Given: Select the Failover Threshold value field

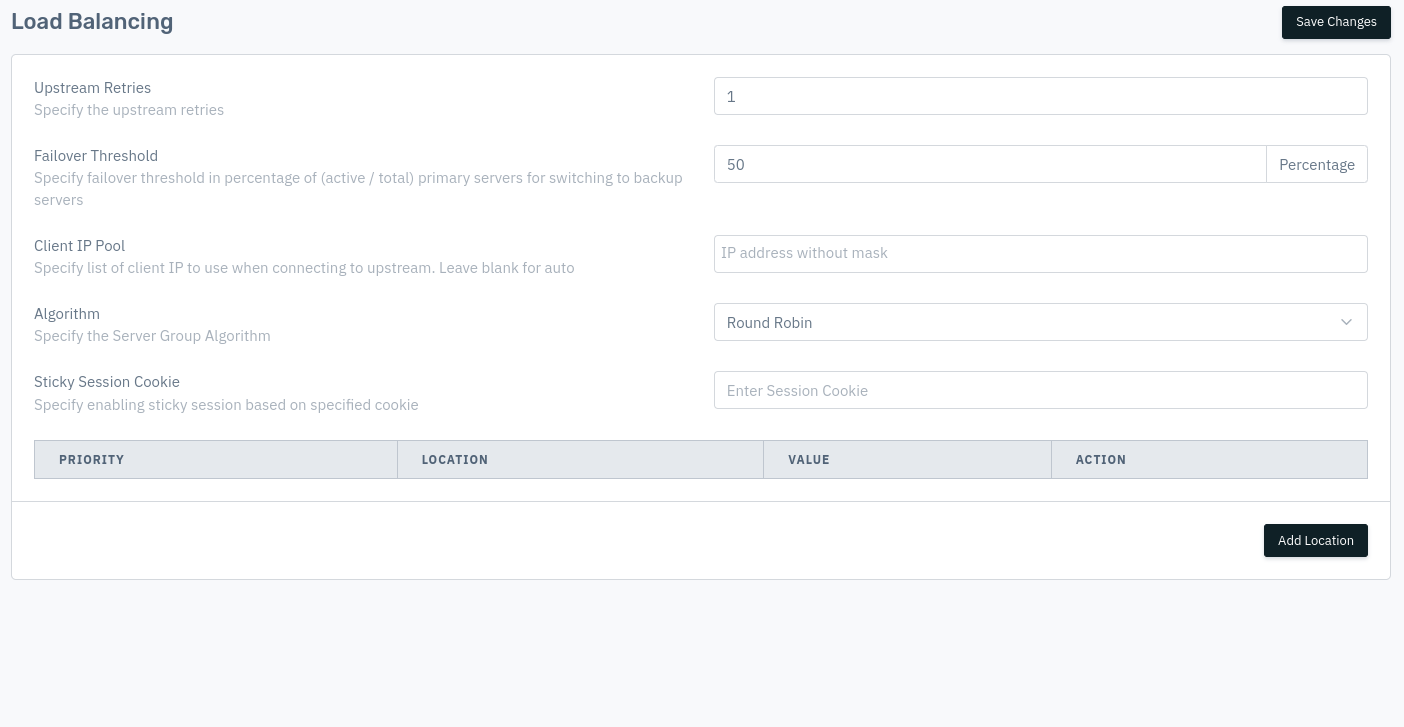Looking at the screenshot, I should (x=990, y=164).
